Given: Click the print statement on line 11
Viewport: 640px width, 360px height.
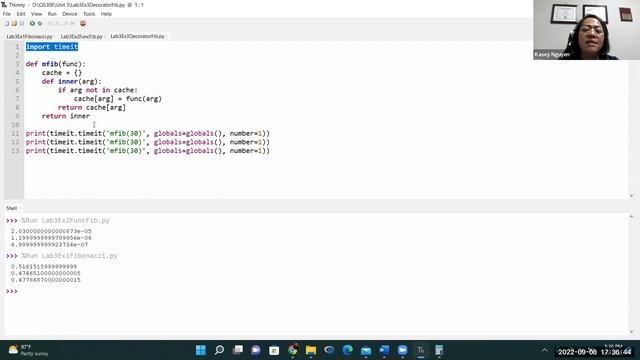Looking at the screenshot, I should pos(148,133).
